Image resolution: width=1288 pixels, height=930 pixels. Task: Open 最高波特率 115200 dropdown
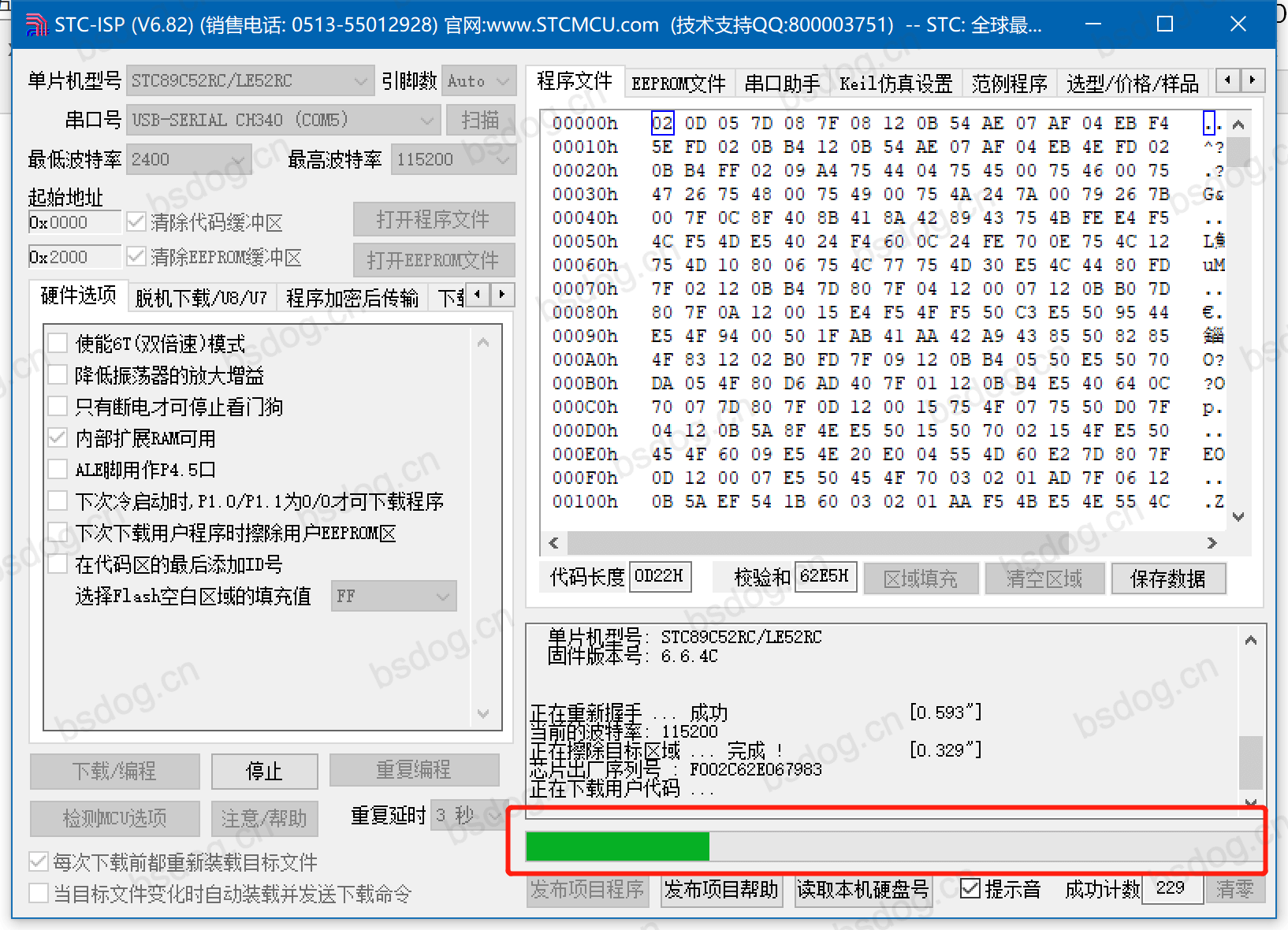[x=453, y=159]
